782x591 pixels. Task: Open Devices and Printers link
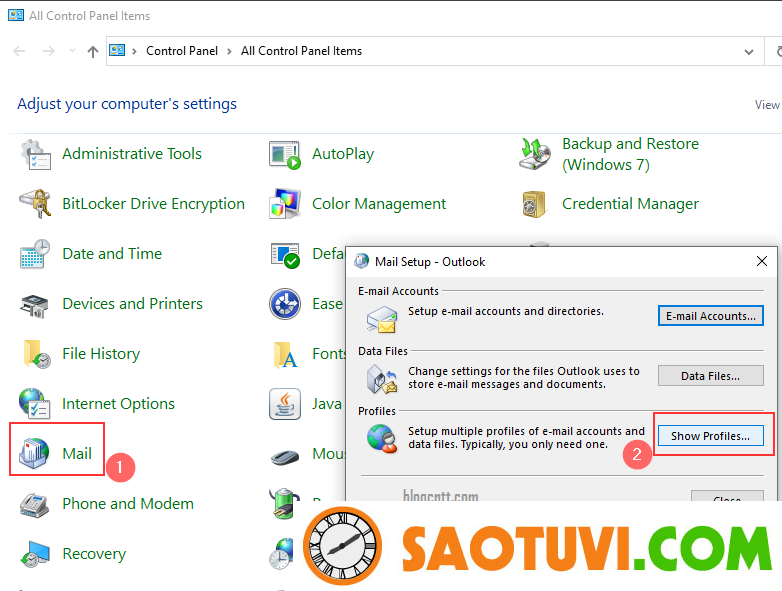tap(133, 304)
